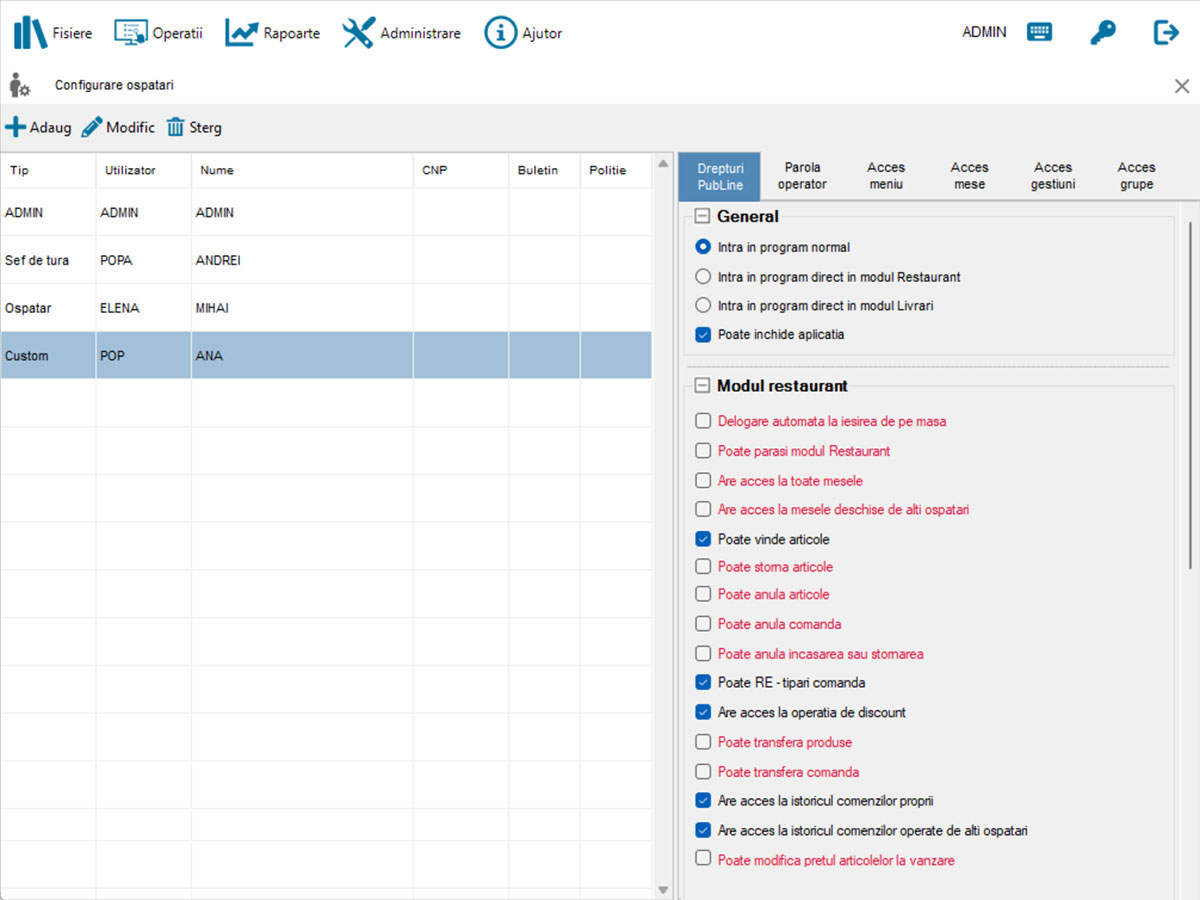Open the Parola operator tab
Image resolution: width=1200 pixels, height=900 pixels.
(x=802, y=176)
